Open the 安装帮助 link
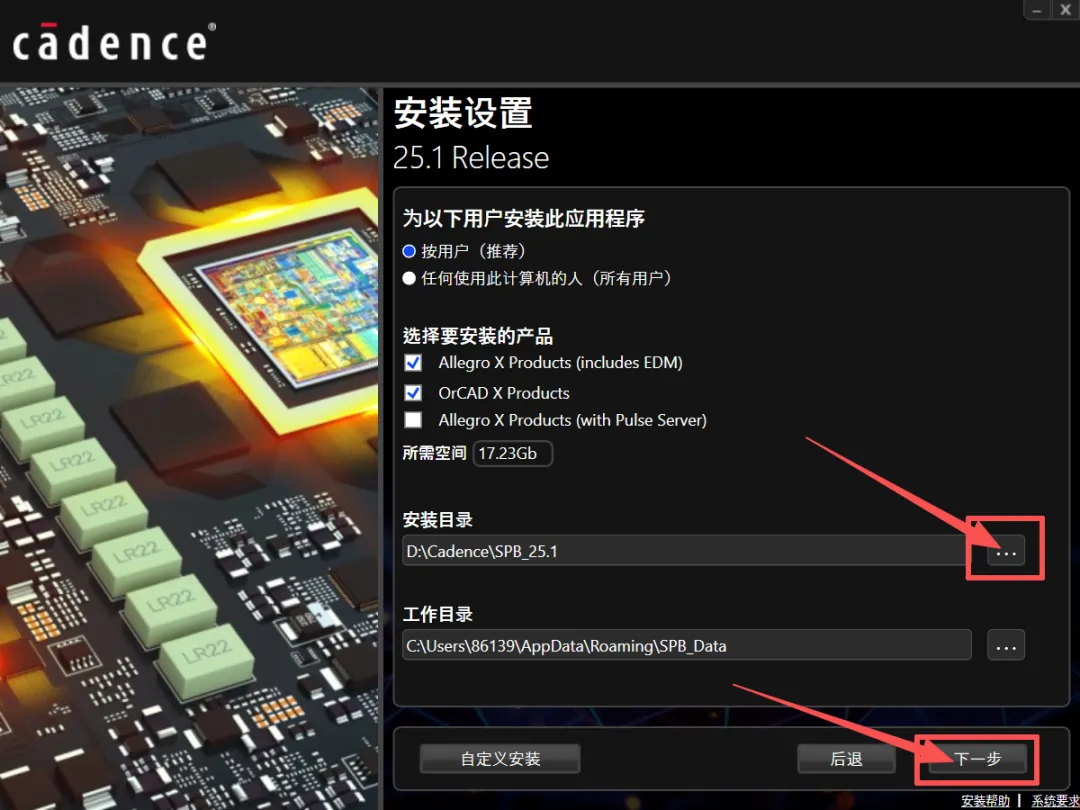Image resolution: width=1080 pixels, height=810 pixels. 986,801
